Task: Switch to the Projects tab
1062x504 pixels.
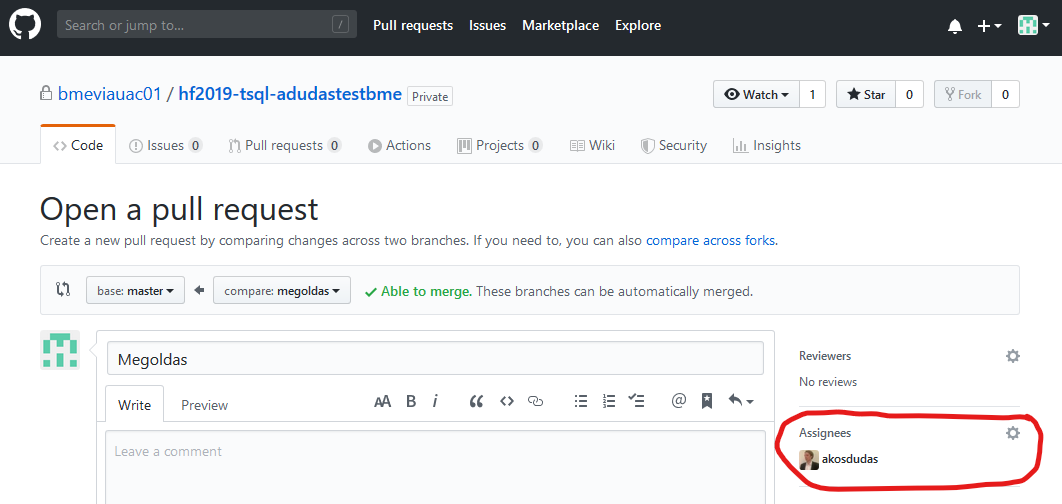Action: coord(500,145)
